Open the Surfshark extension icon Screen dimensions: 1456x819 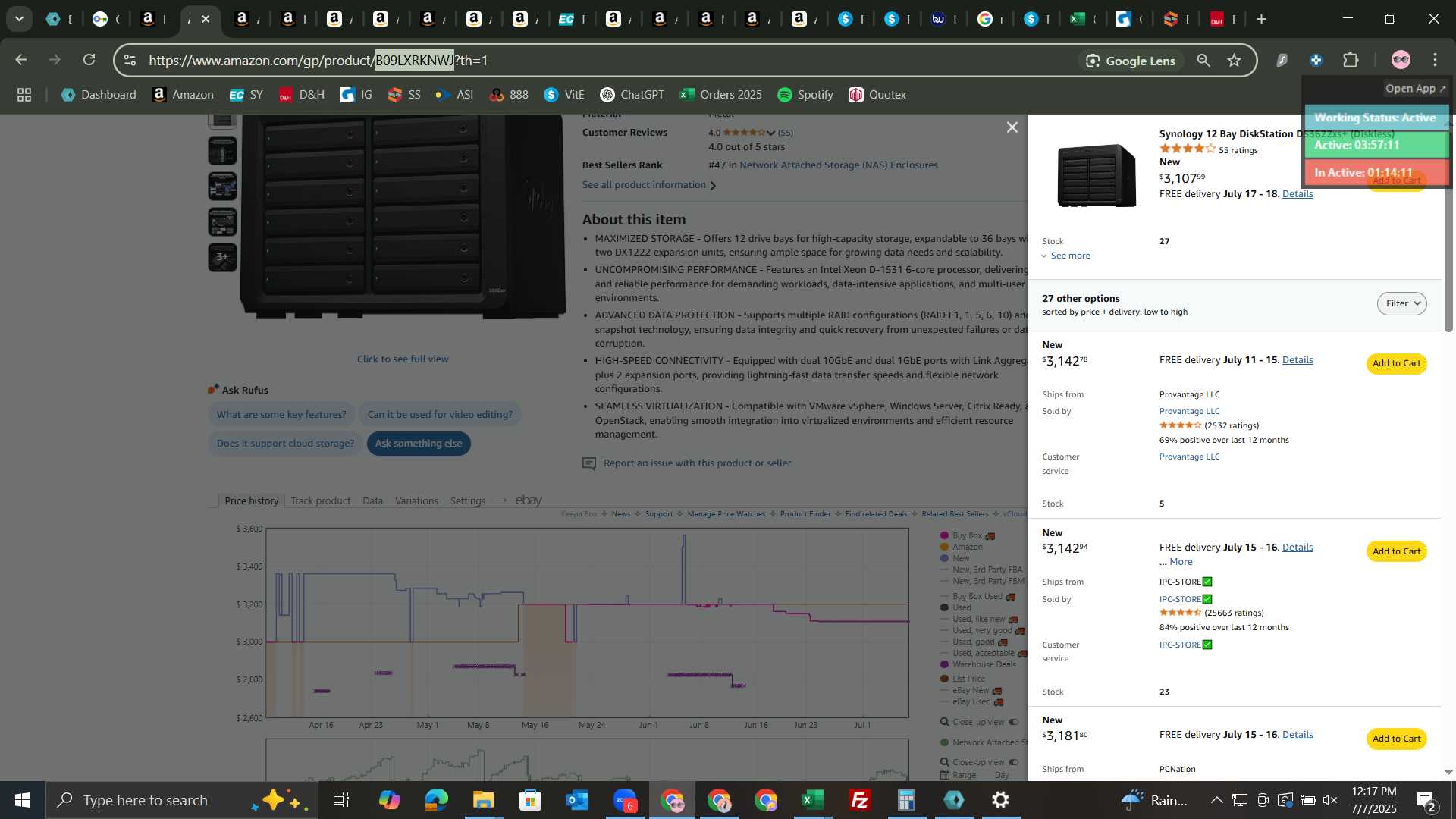click(x=1282, y=60)
